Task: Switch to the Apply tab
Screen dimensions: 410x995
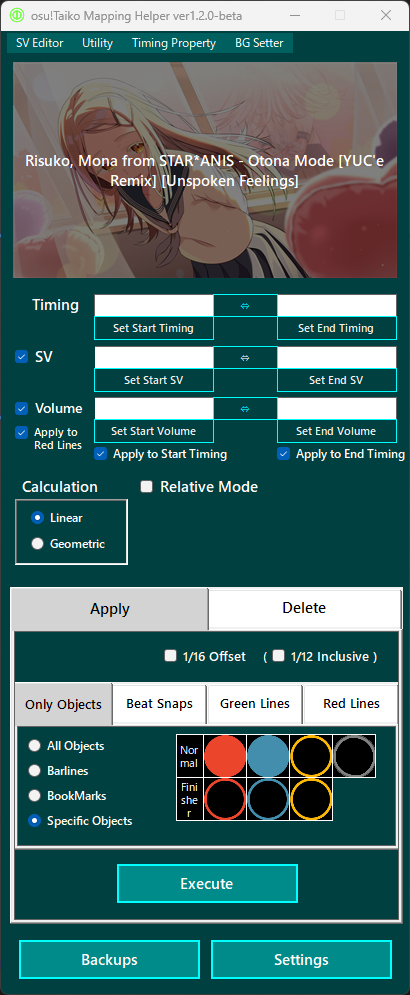Action: coord(110,609)
